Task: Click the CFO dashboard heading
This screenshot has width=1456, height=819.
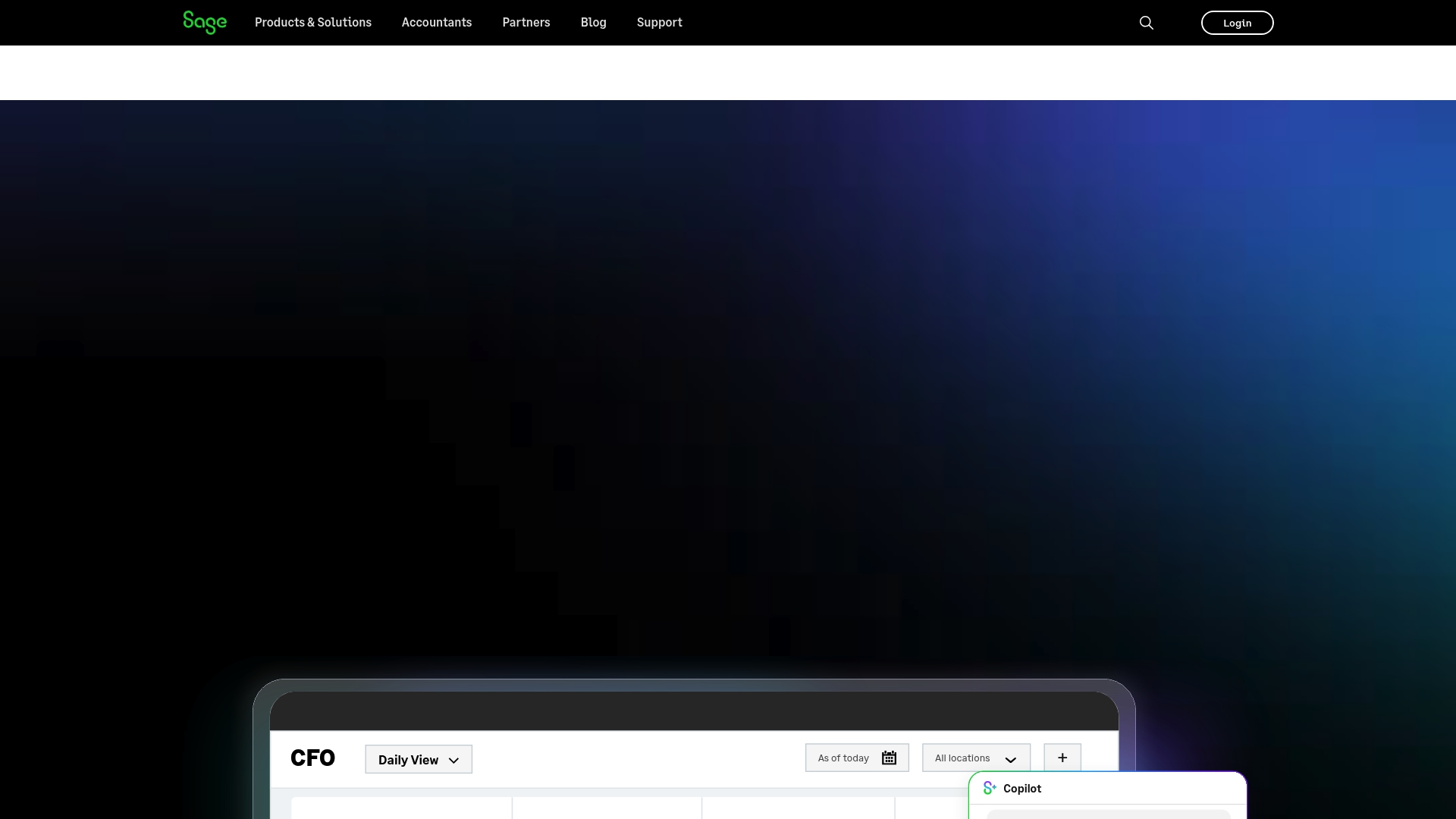Action: (x=312, y=758)
